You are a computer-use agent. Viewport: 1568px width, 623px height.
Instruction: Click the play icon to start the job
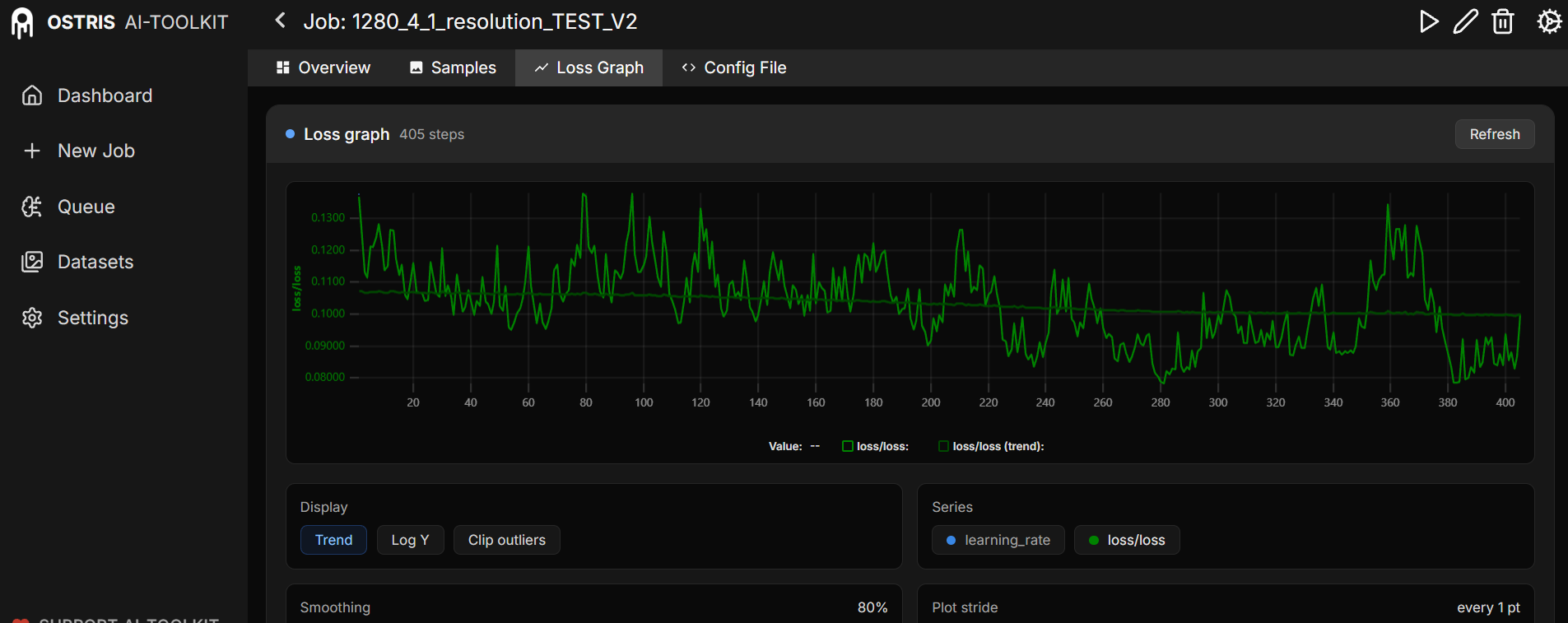coord(1429,21)
